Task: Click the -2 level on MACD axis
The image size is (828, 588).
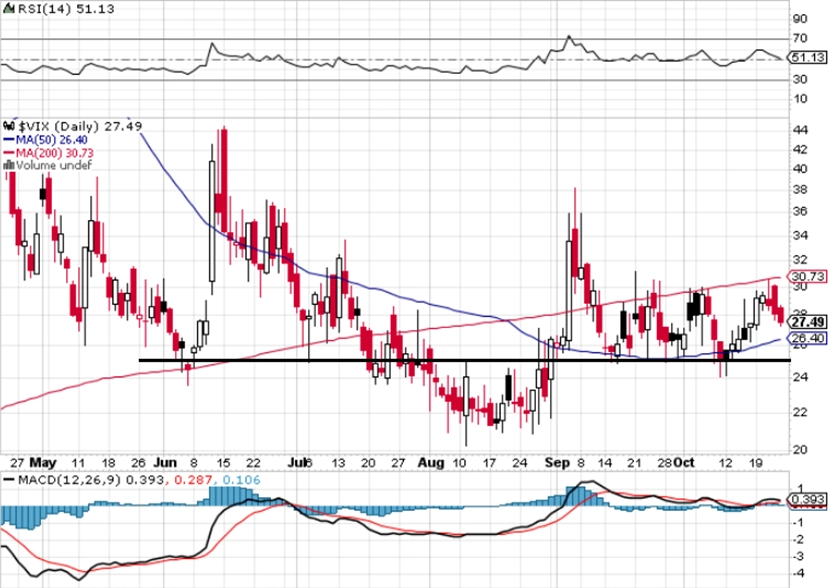Action: point(798,539)
